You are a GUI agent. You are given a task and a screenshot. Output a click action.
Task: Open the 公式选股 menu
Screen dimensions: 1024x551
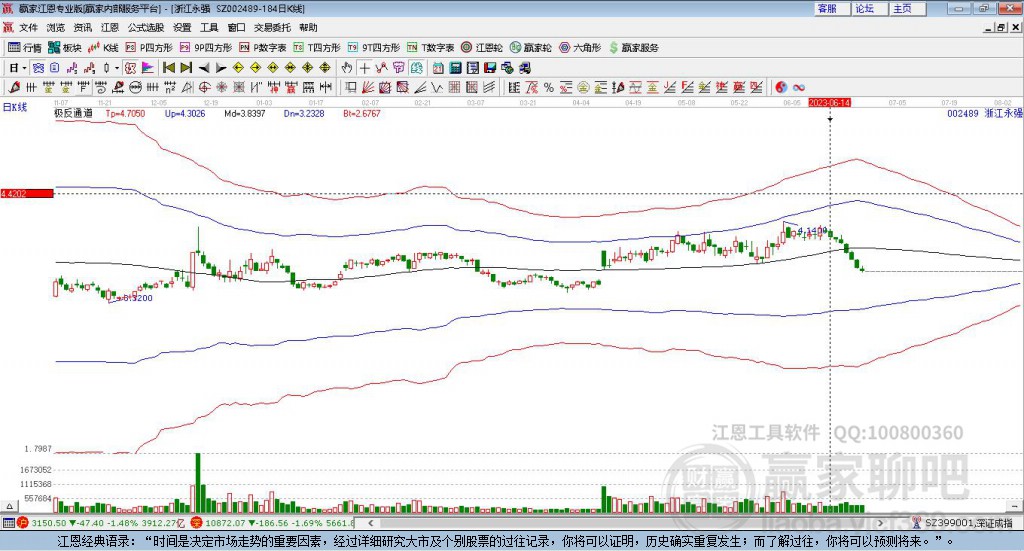click(x=146, y=27)
